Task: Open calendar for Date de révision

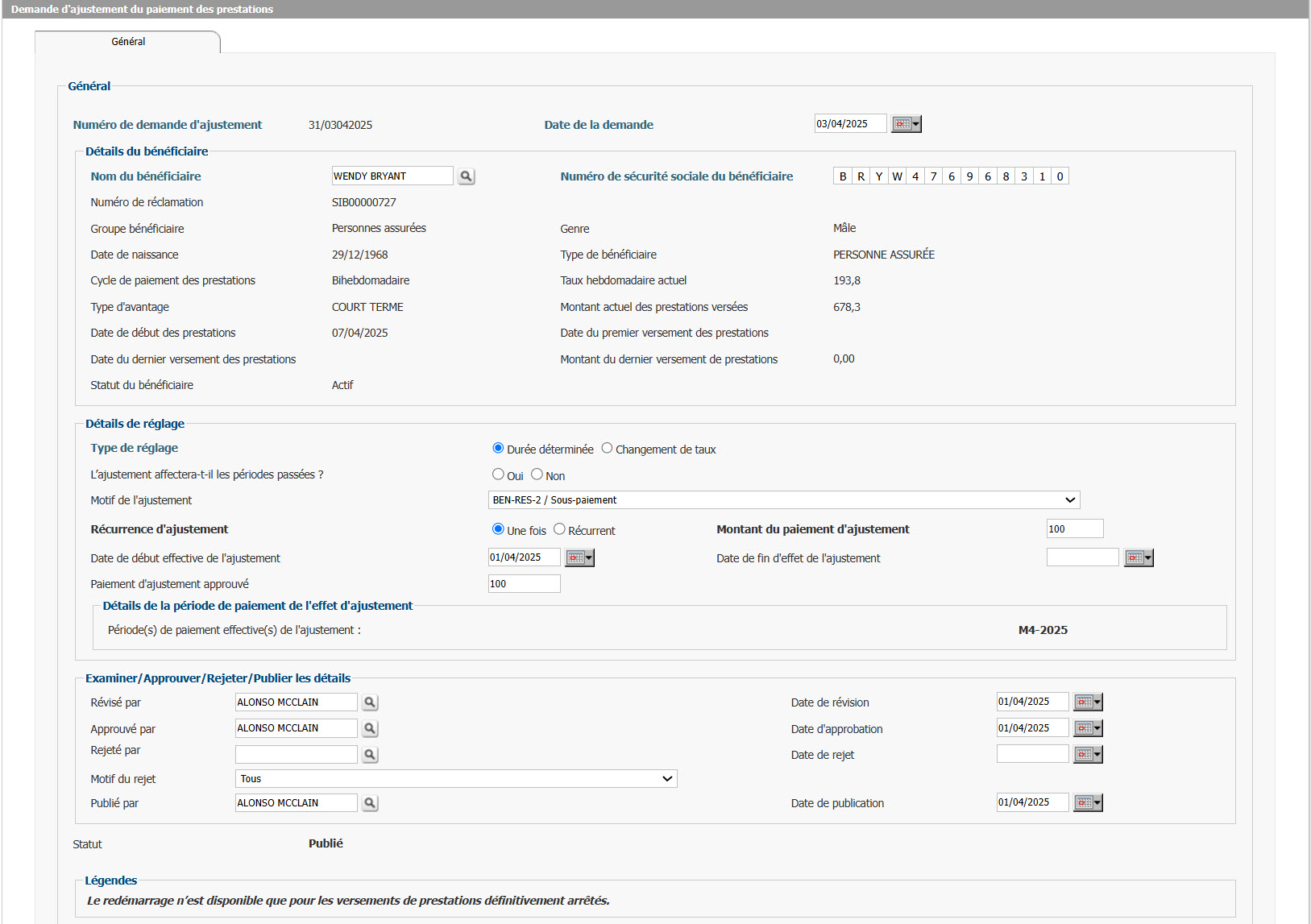Action: [1088, 702]
